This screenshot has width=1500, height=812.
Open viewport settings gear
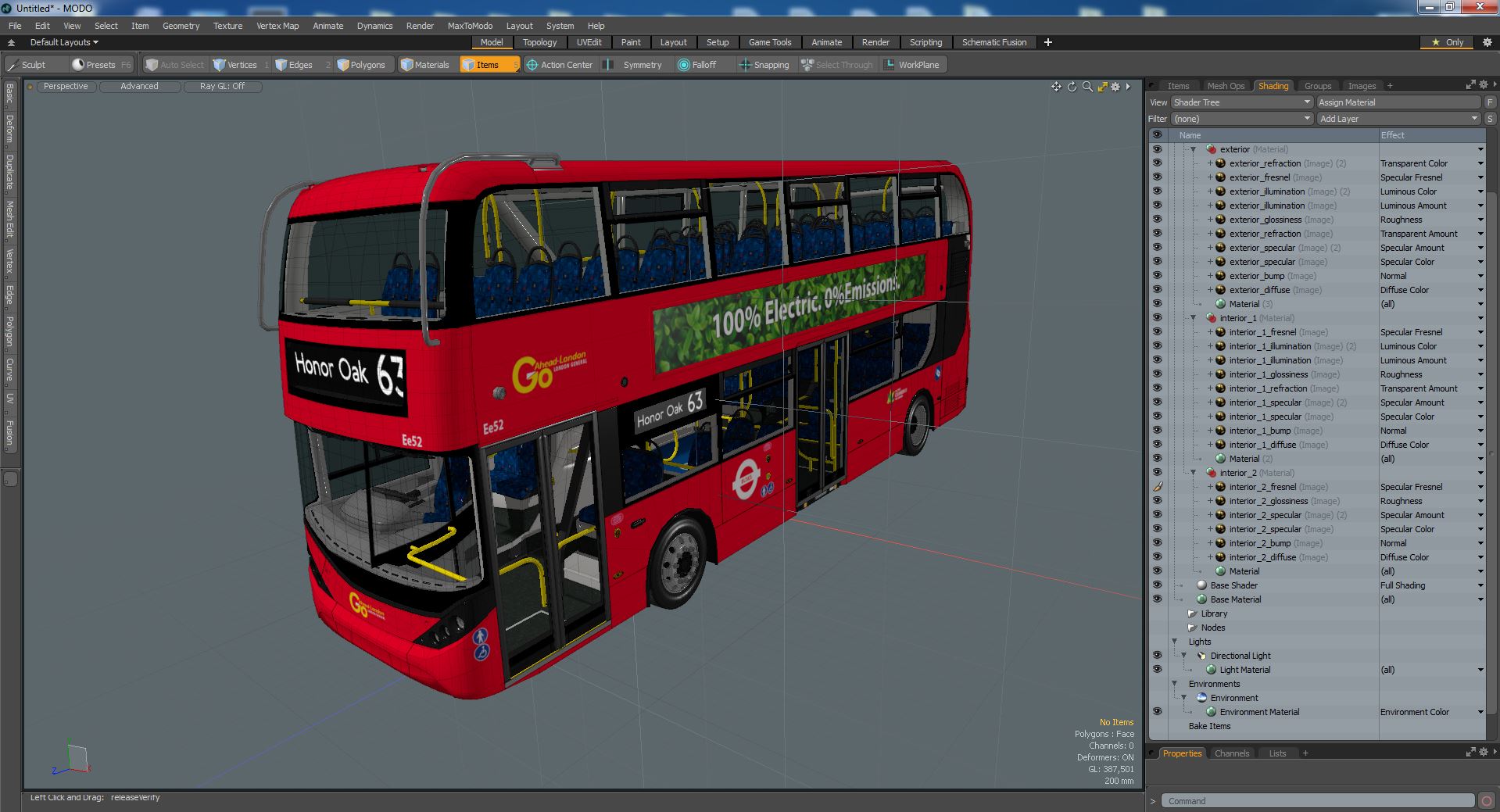tap(1115, 87)
